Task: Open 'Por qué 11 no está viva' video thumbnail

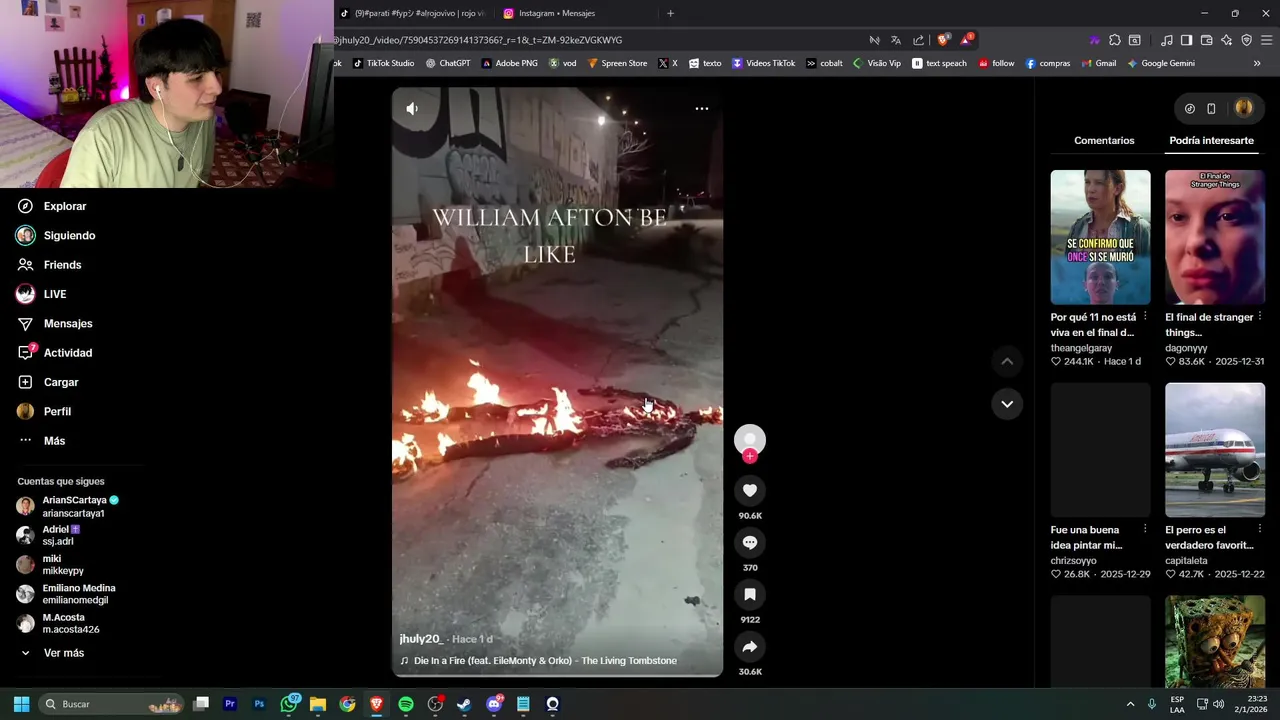Action: 1100,237
